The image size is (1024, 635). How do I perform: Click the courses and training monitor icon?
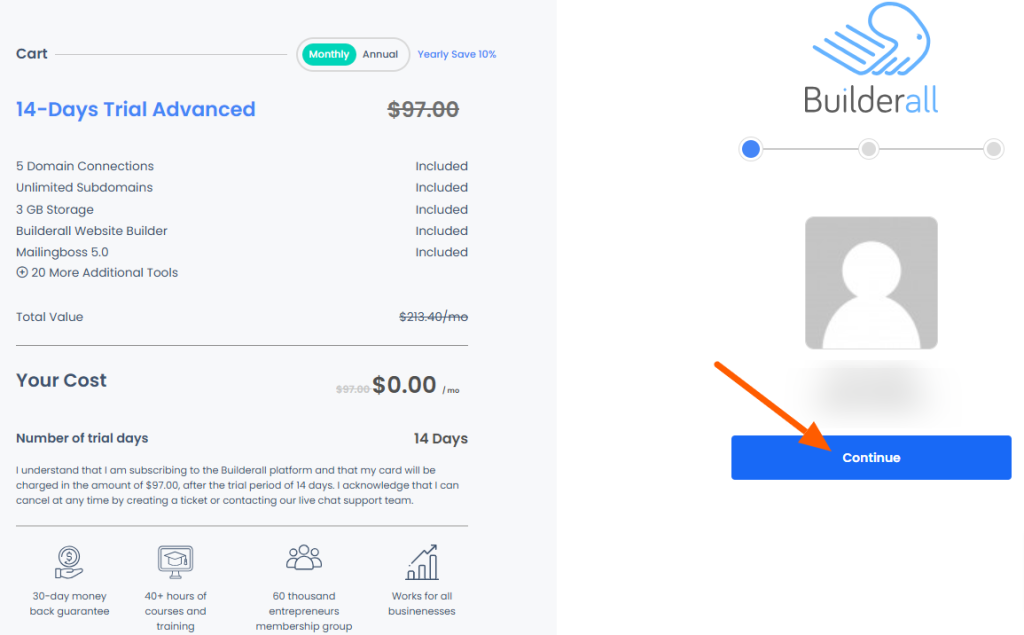point(175,562)
